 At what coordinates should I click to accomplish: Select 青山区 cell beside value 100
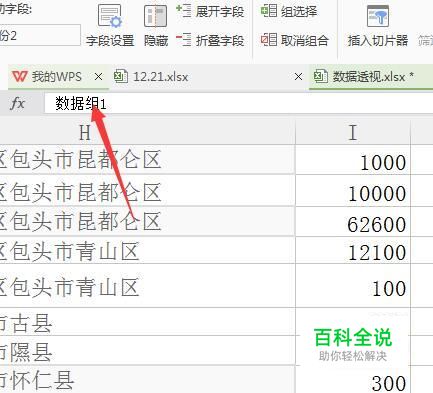147,286
